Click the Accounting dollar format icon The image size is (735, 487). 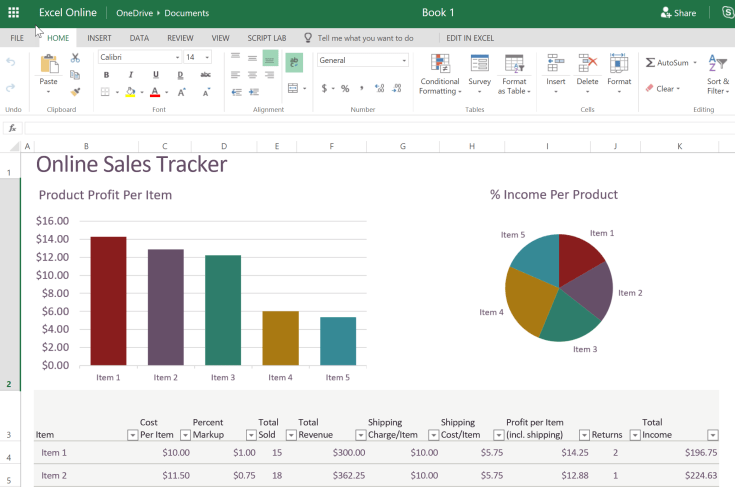(324, 88)
